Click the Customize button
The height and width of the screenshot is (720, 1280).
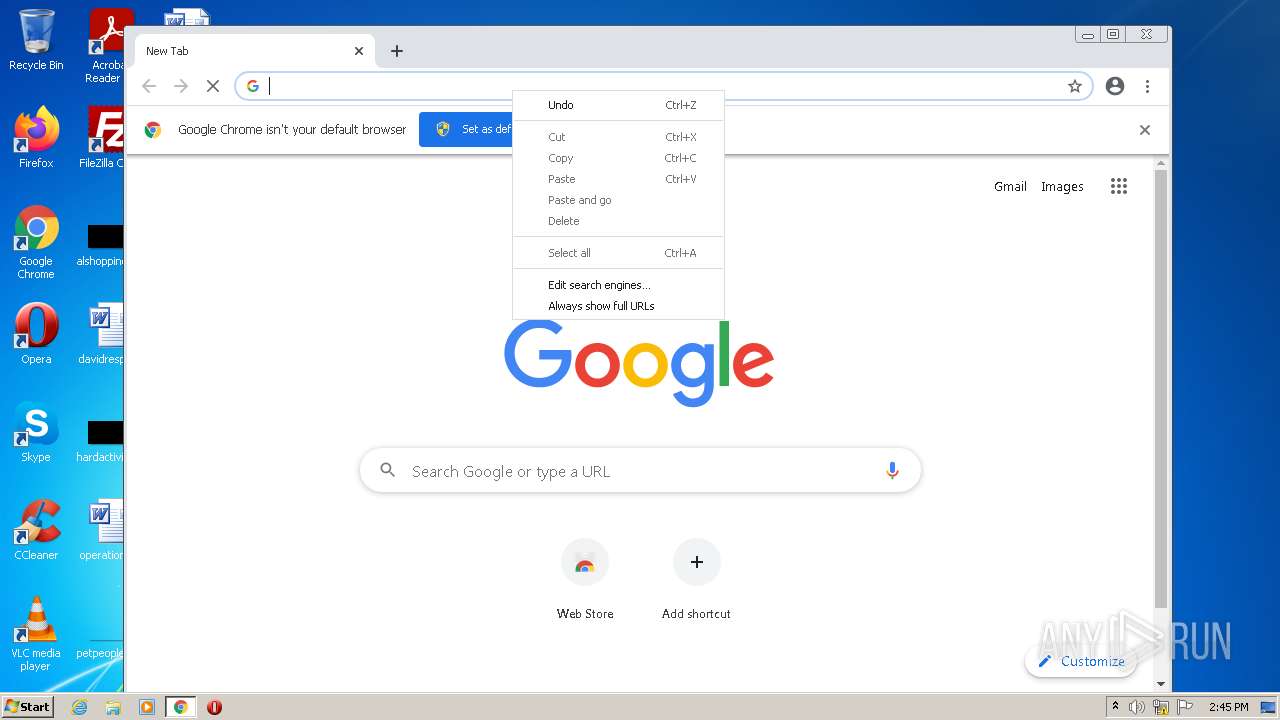tap(1081, 661)
